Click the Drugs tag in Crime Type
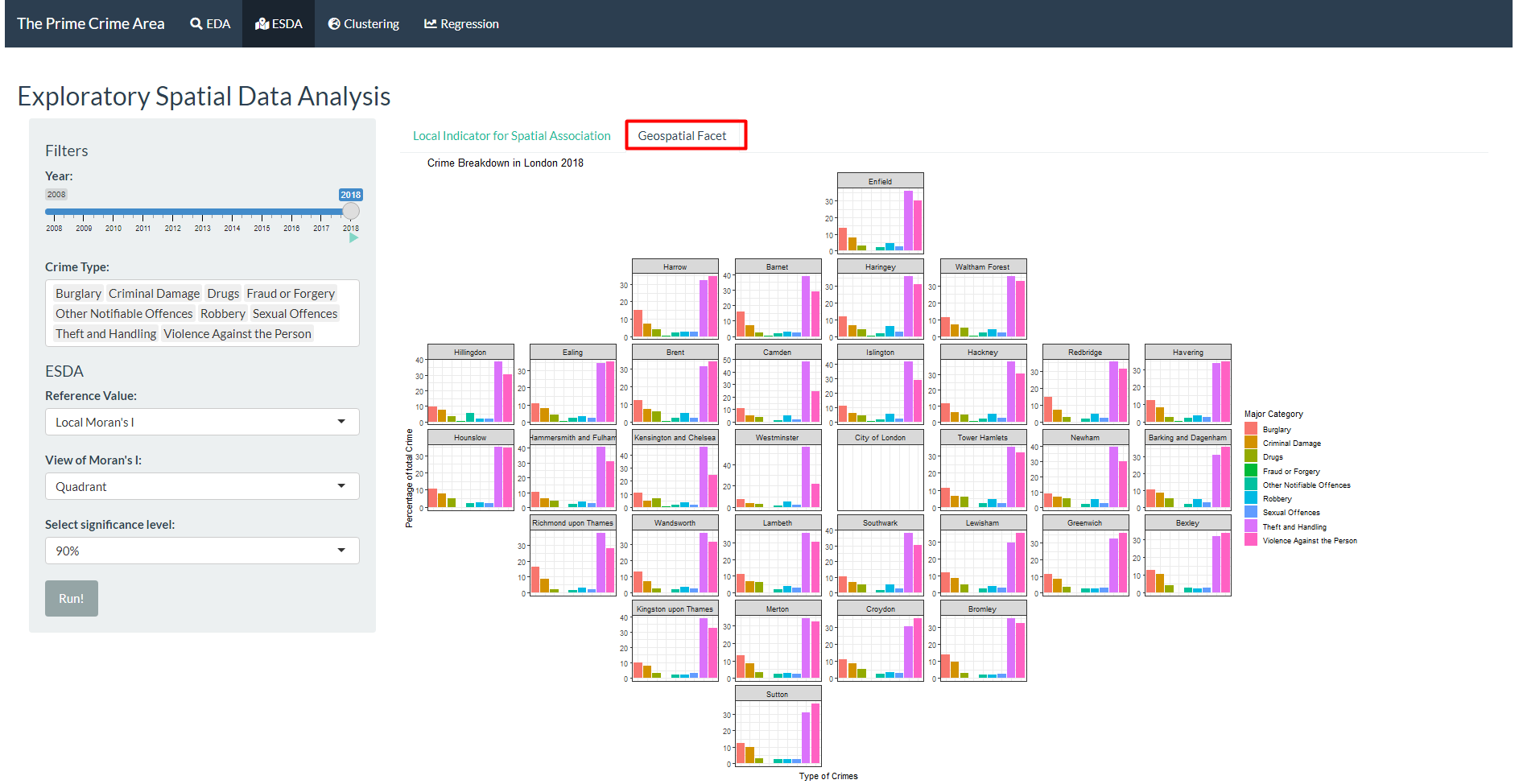This screenshot has height=784, width=1519. [223, 294]
